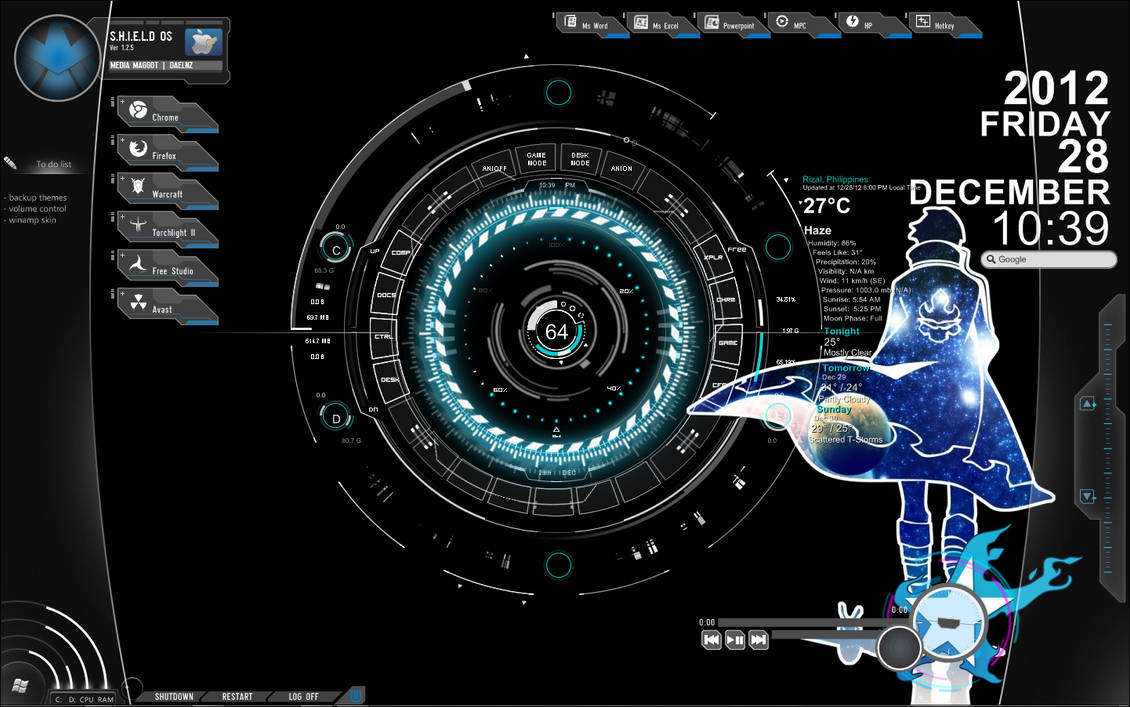Switch to Desk Mode on the dial
Viewport: 1130px width, 707px height.
(580, 159)
